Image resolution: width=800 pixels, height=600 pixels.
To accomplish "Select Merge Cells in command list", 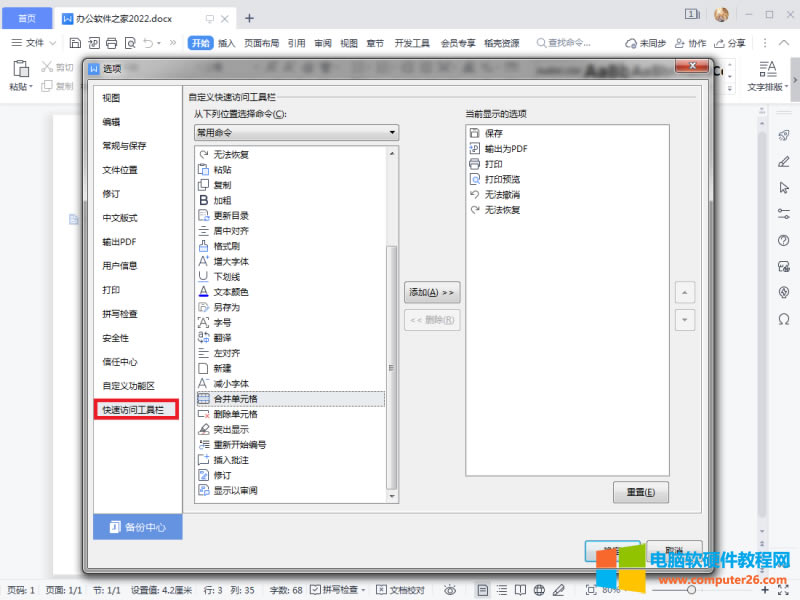I will (x=235, y=398).
